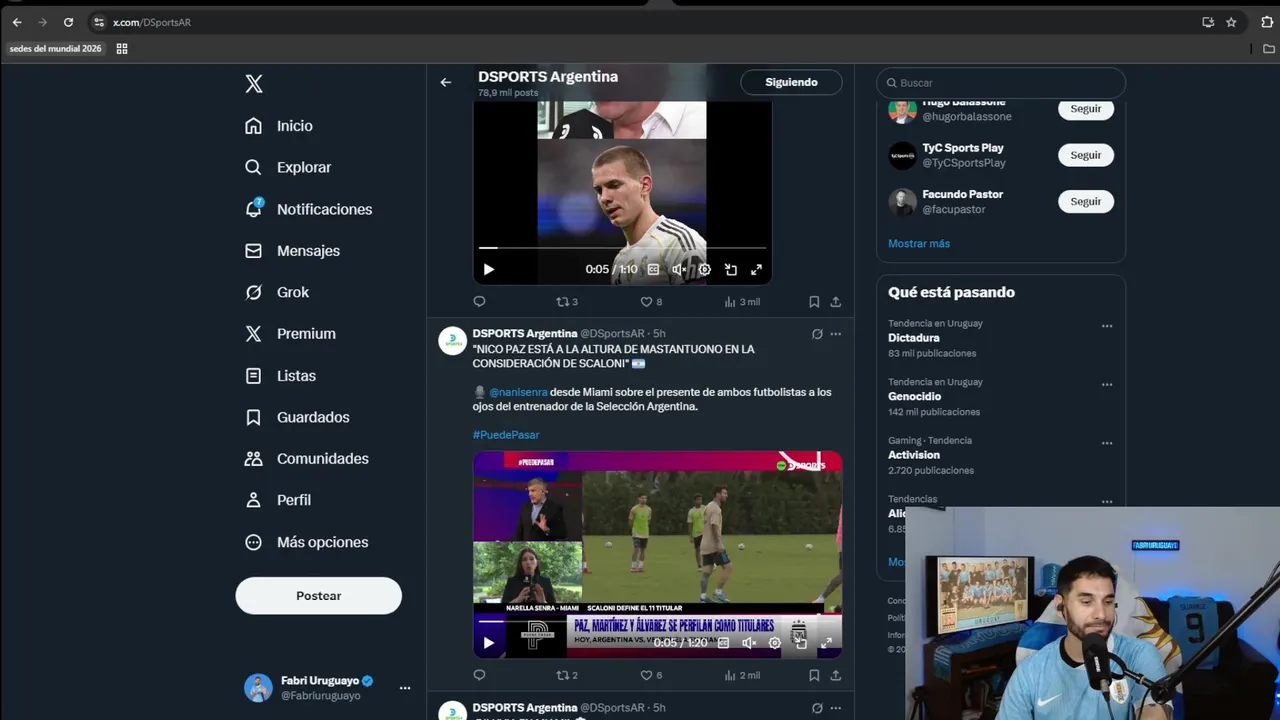Go back with profile header arrow
The image size is (1280, 720).
[x=446, y=82]
